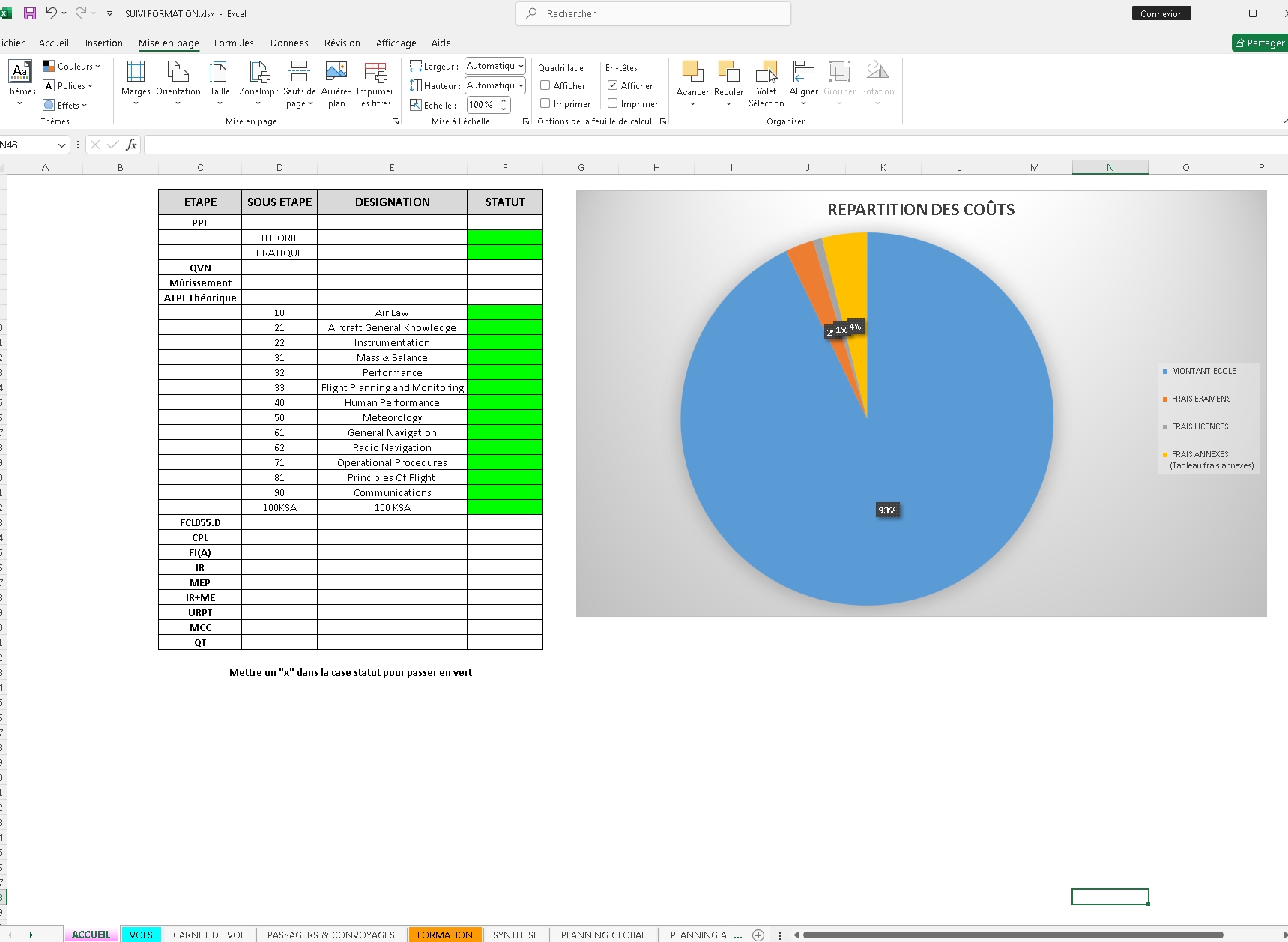
Task: Enable Quadrillage Afficher checkbox
Action: 545,85
